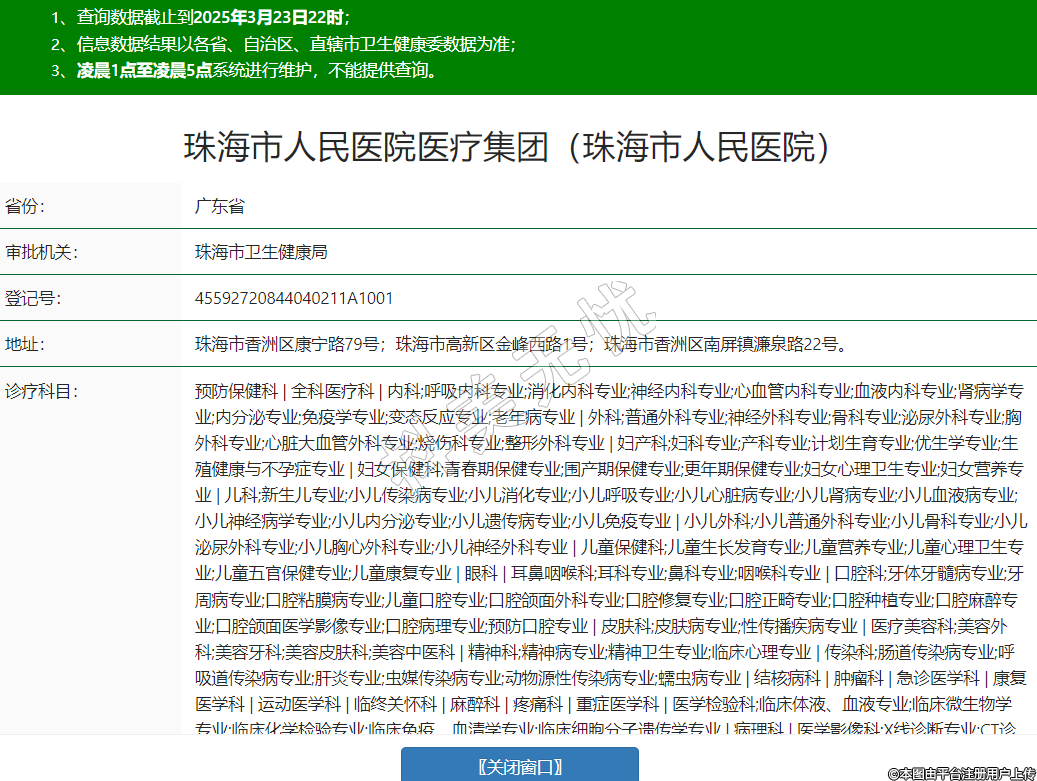Select the 省份 field label
This screenshot has width=1037, height=781.
[26, 207]
